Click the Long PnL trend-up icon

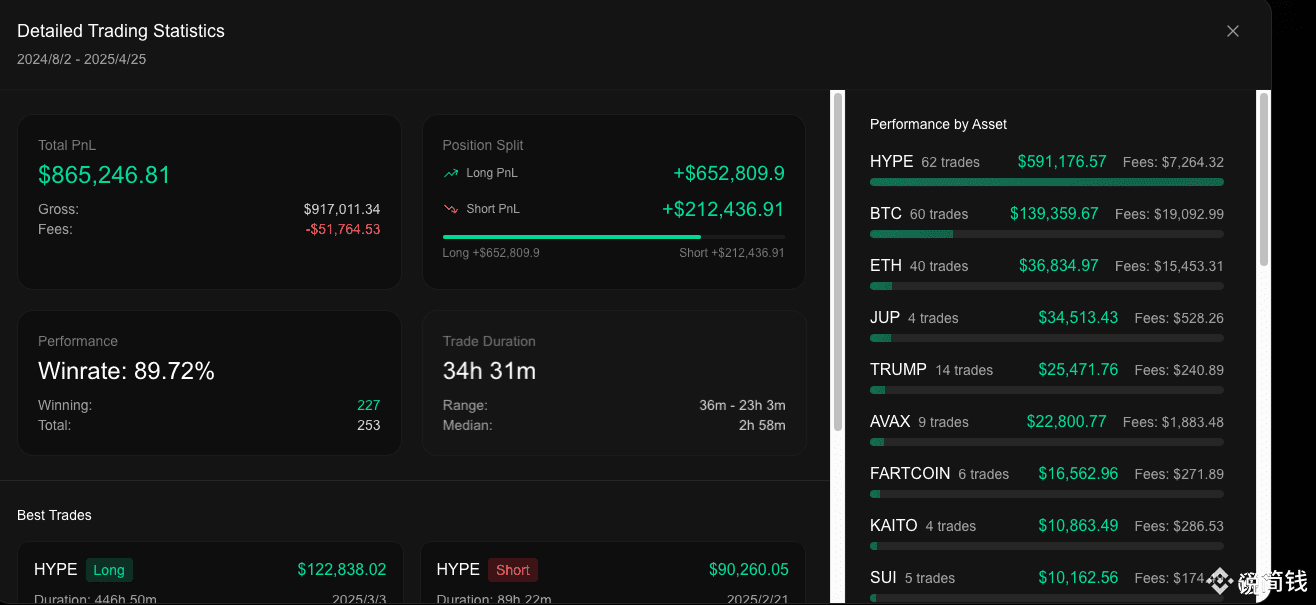pyautogui.click(x=451, y=173)
